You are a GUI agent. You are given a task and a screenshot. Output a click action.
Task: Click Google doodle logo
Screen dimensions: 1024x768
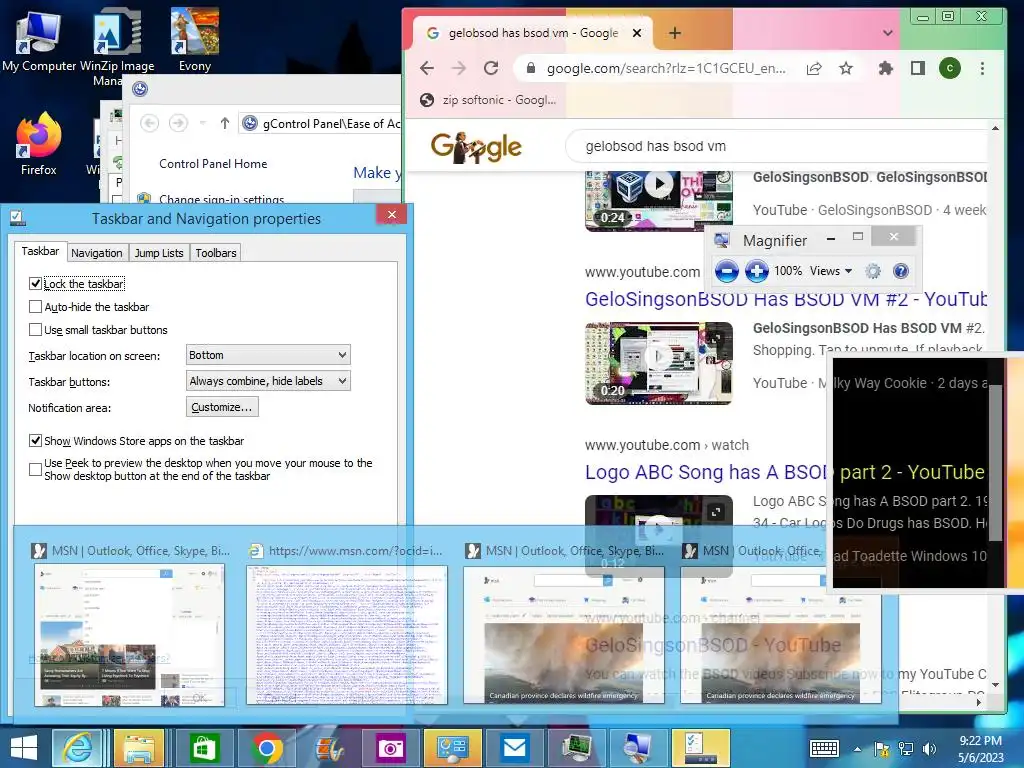tap(475, 147)
